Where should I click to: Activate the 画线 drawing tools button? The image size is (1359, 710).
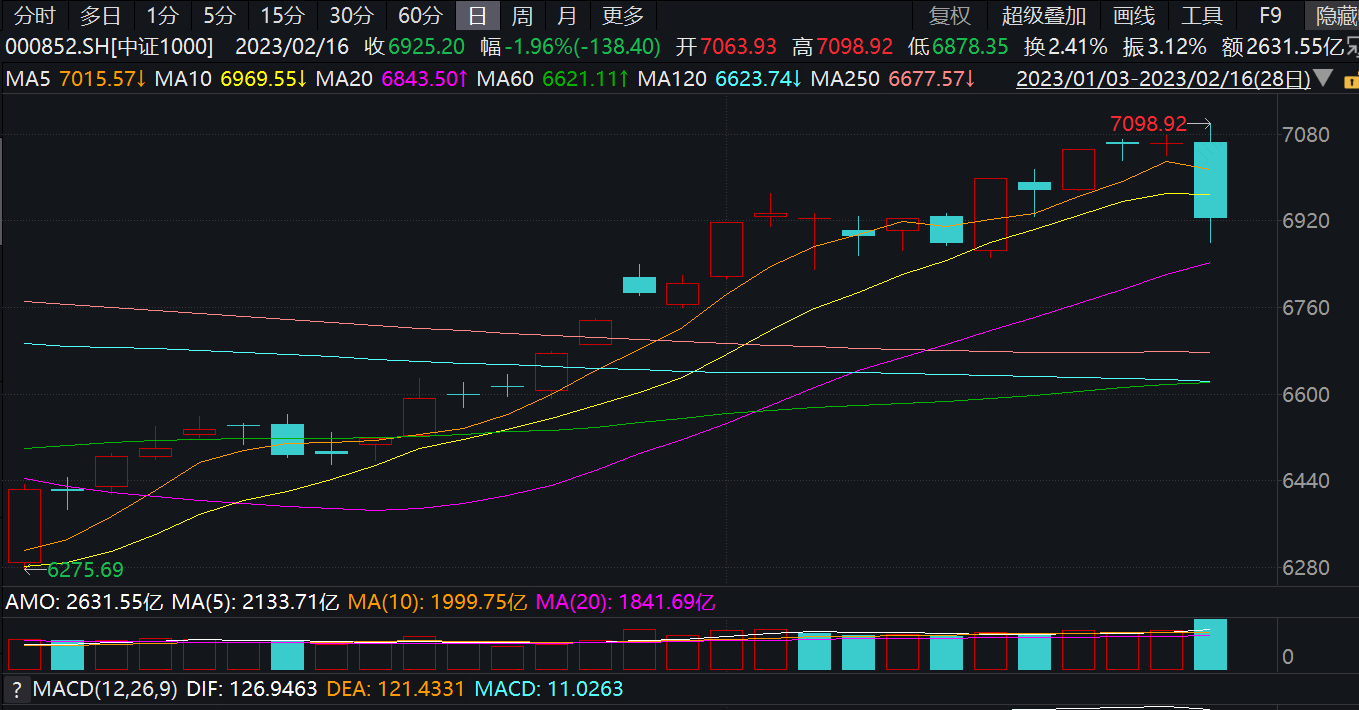[1133, 15]
